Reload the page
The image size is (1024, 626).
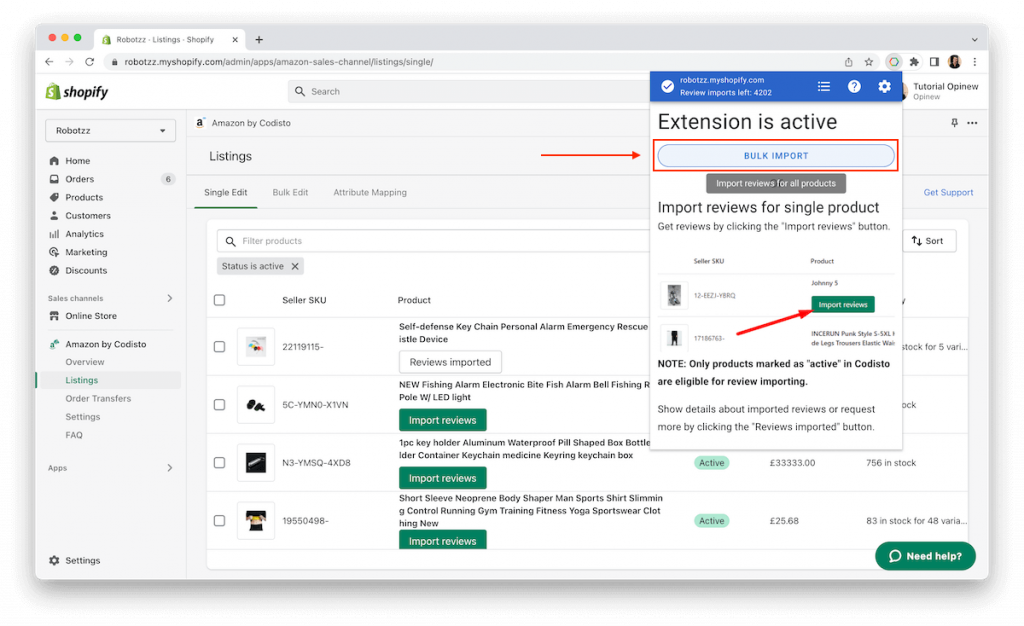(89, 62)
